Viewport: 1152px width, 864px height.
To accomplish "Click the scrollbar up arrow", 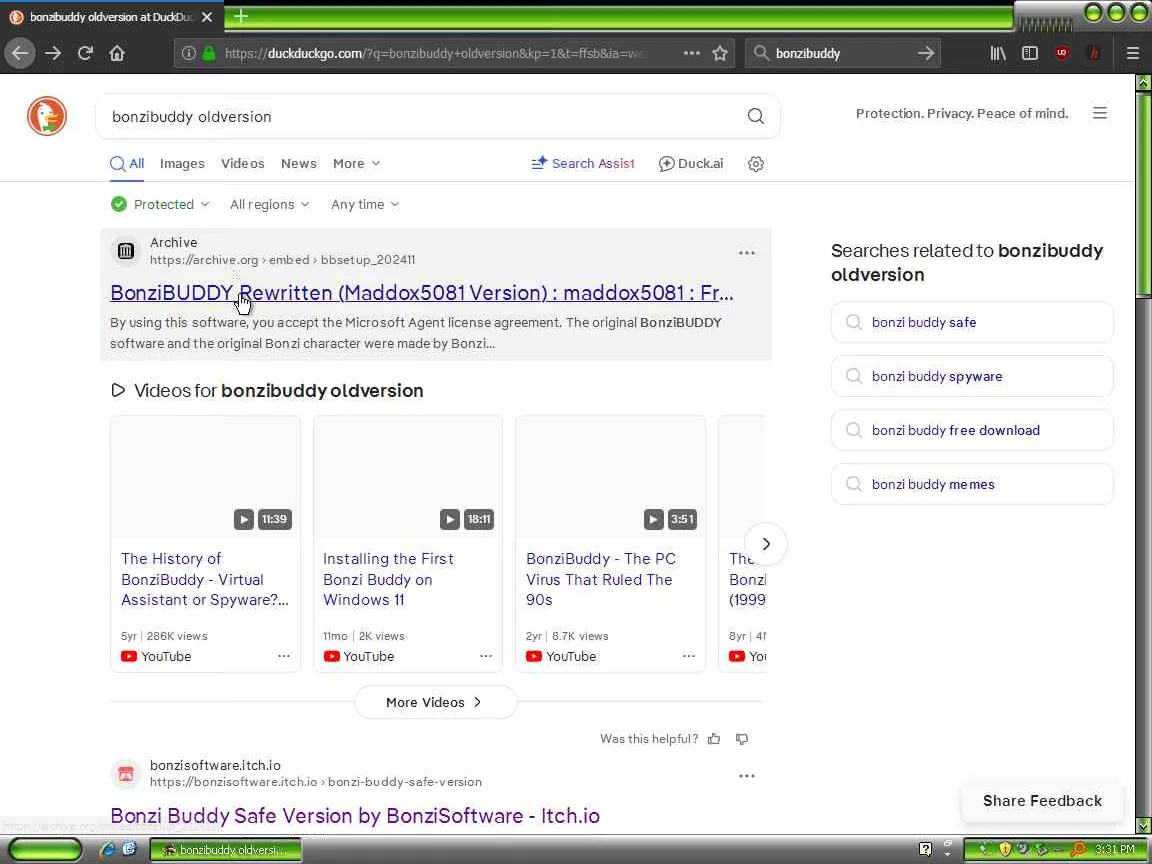I will point(1143,82).
